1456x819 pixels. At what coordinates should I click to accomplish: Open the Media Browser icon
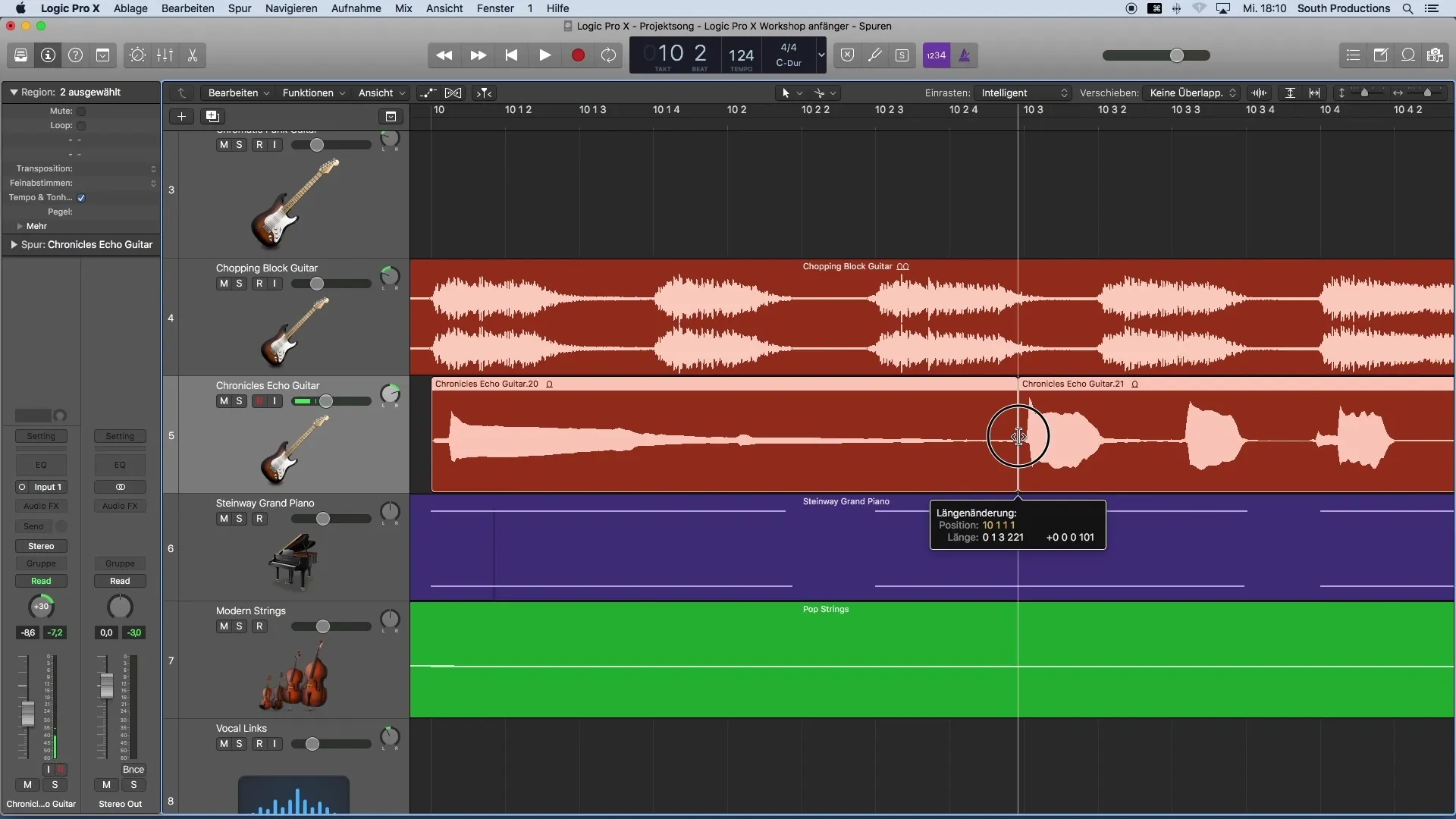click(x=1435, y=55)
